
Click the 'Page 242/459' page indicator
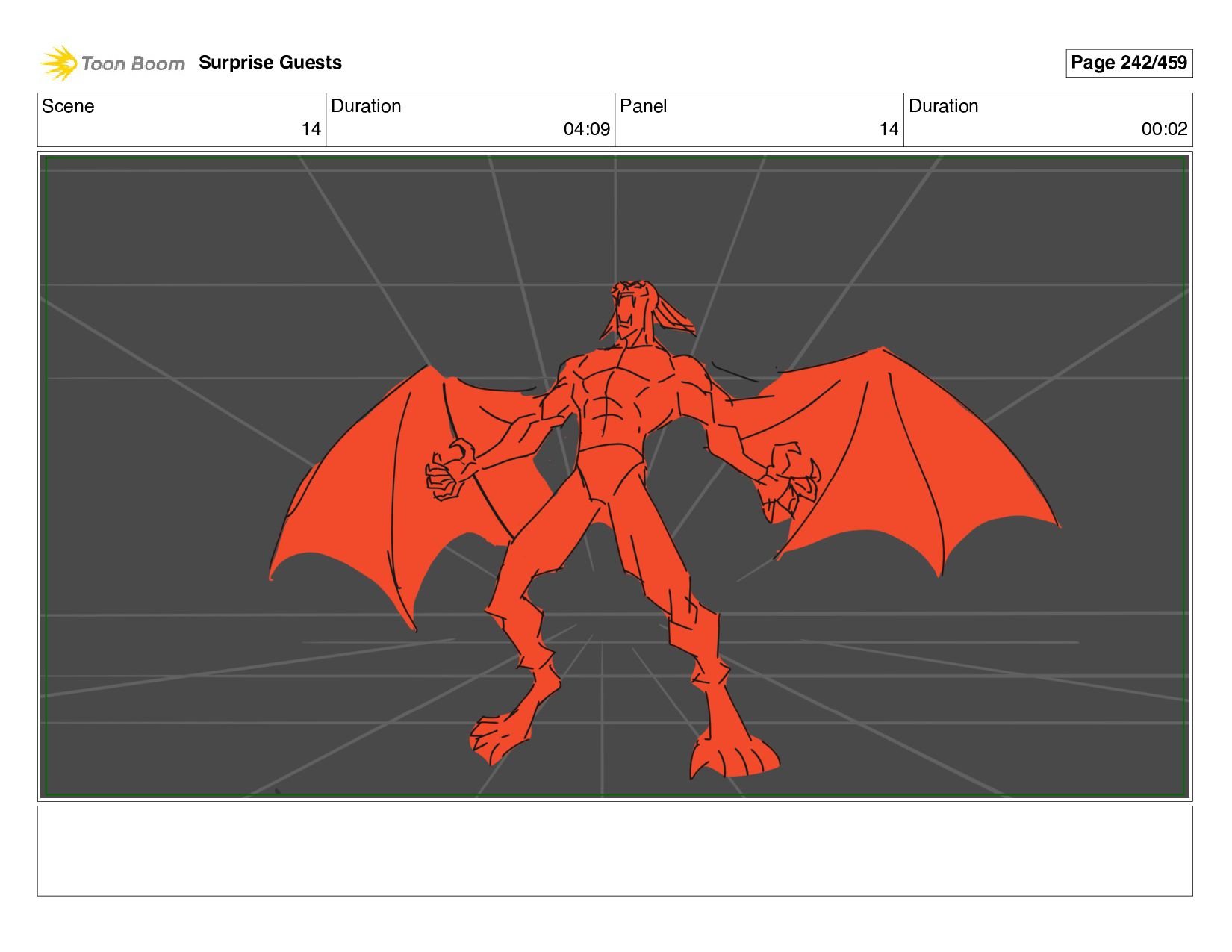pyautogui.click(x=1128, y=63)
